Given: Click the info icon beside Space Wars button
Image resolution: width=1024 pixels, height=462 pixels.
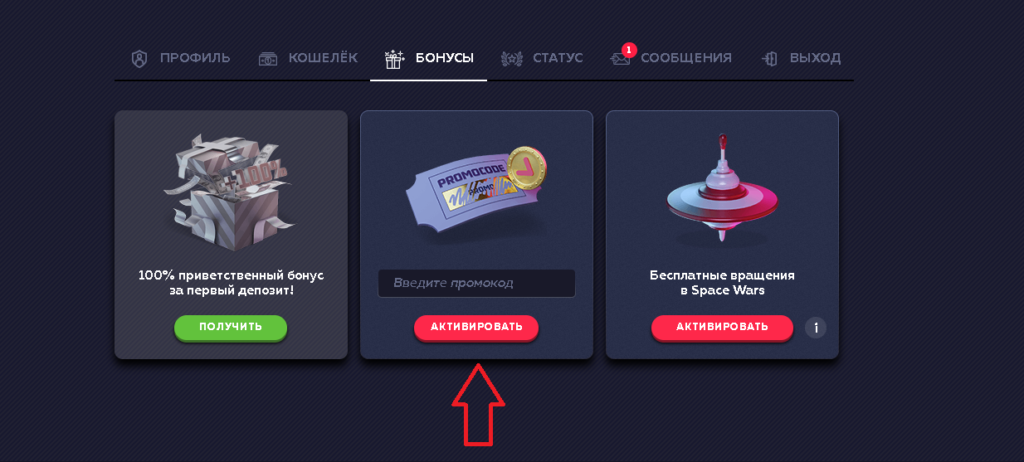Looking at the screenshot, I should coord(816,327).
